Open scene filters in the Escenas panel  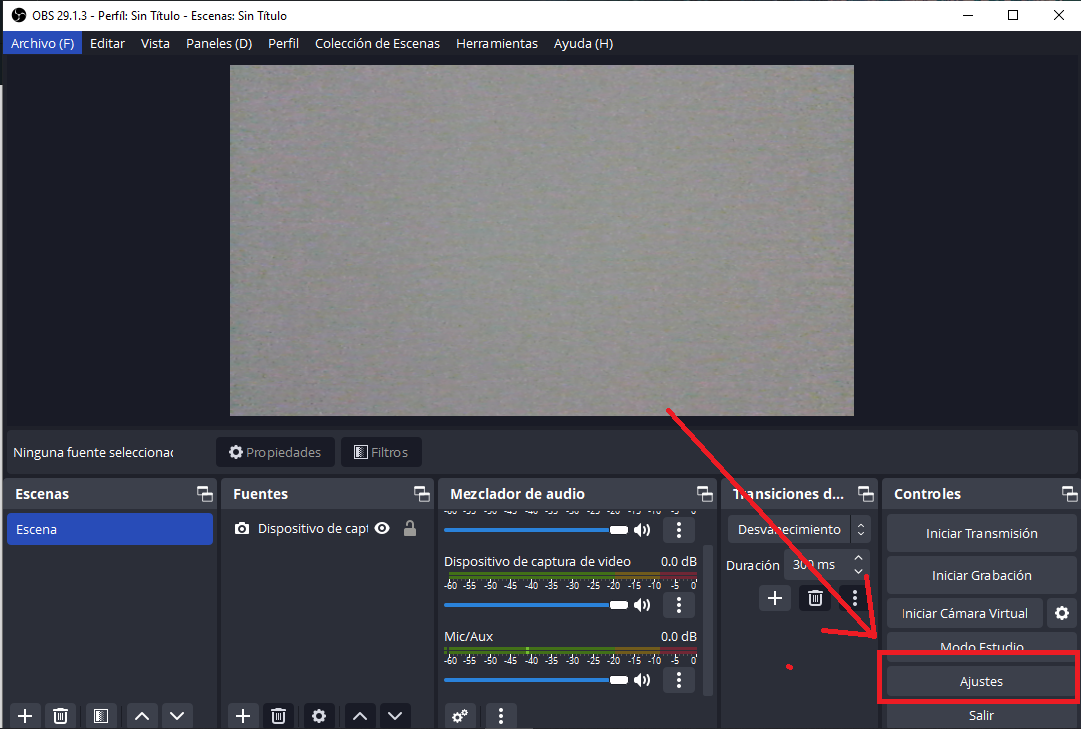click(100, 715)
